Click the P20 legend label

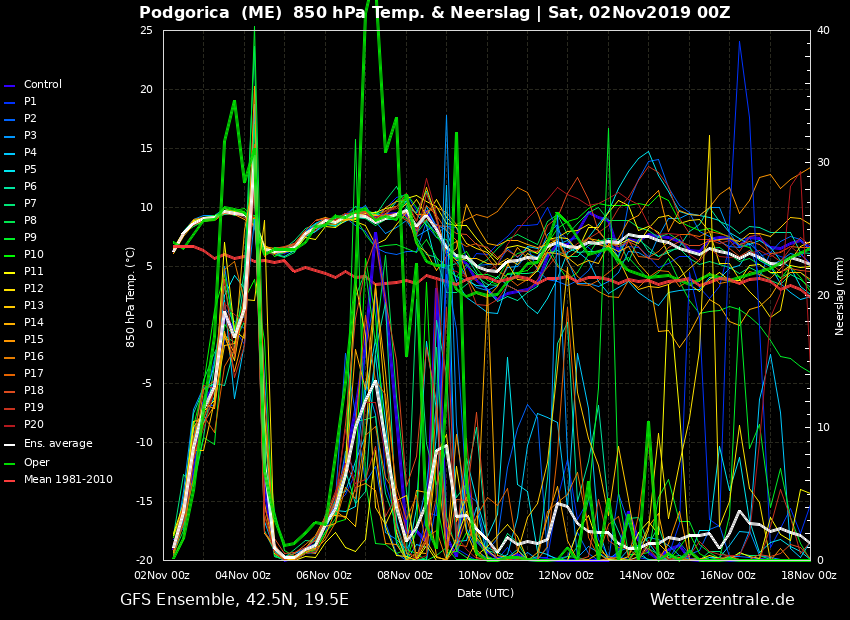[34, 424]
